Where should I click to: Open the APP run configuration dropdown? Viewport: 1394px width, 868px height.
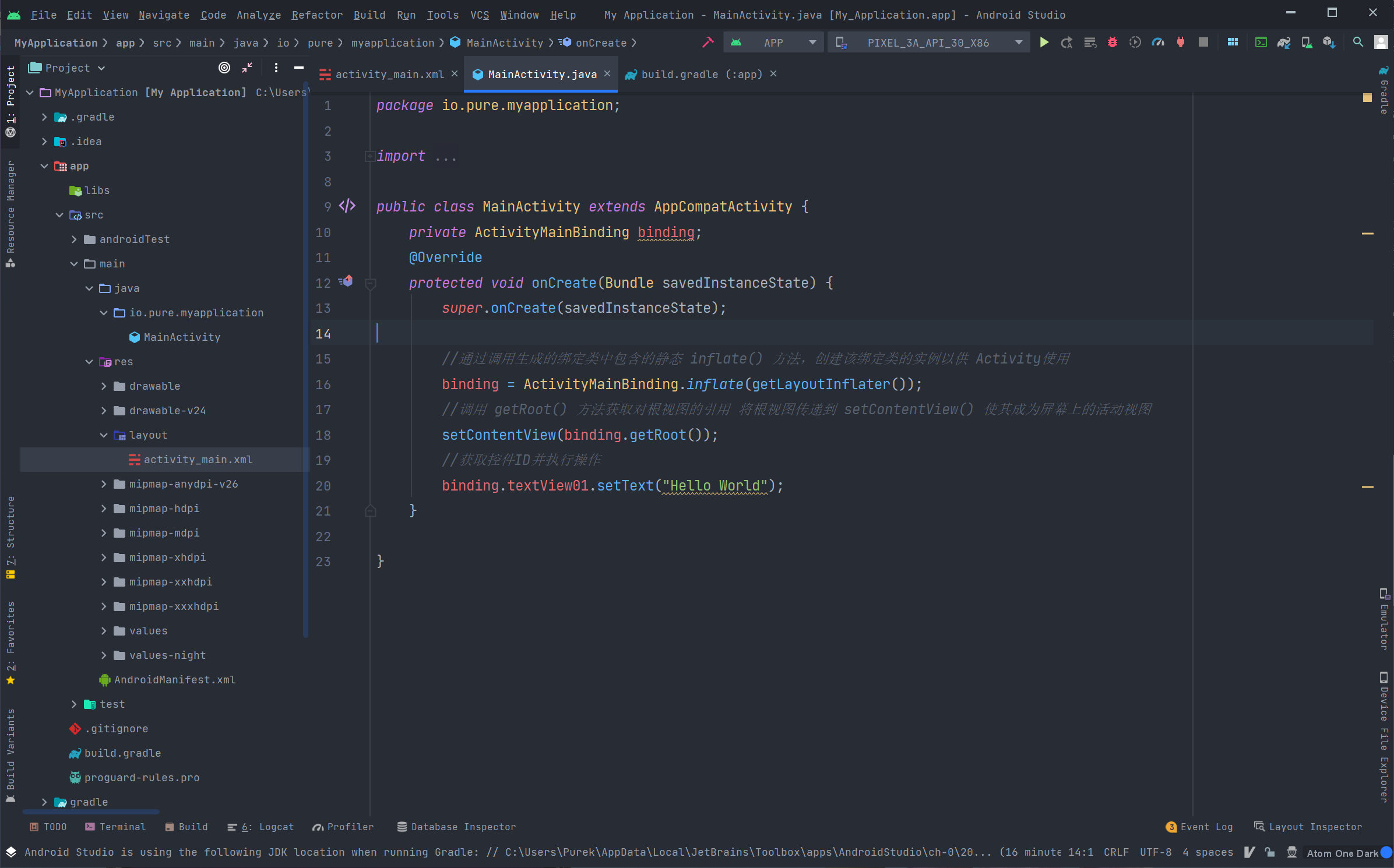[773, 43]
